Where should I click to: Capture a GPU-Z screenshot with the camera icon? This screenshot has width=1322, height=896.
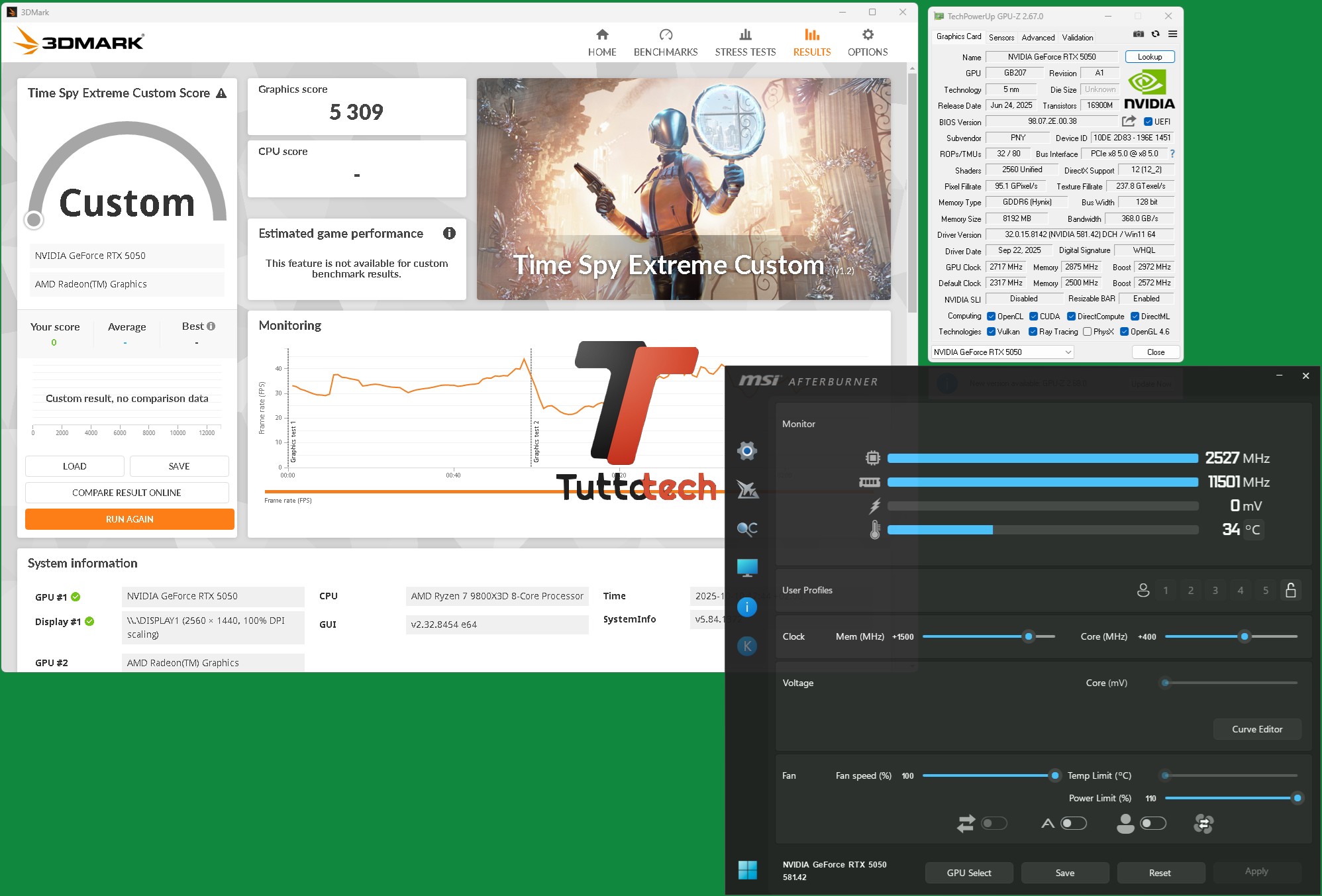click(x=1139, y=34)
